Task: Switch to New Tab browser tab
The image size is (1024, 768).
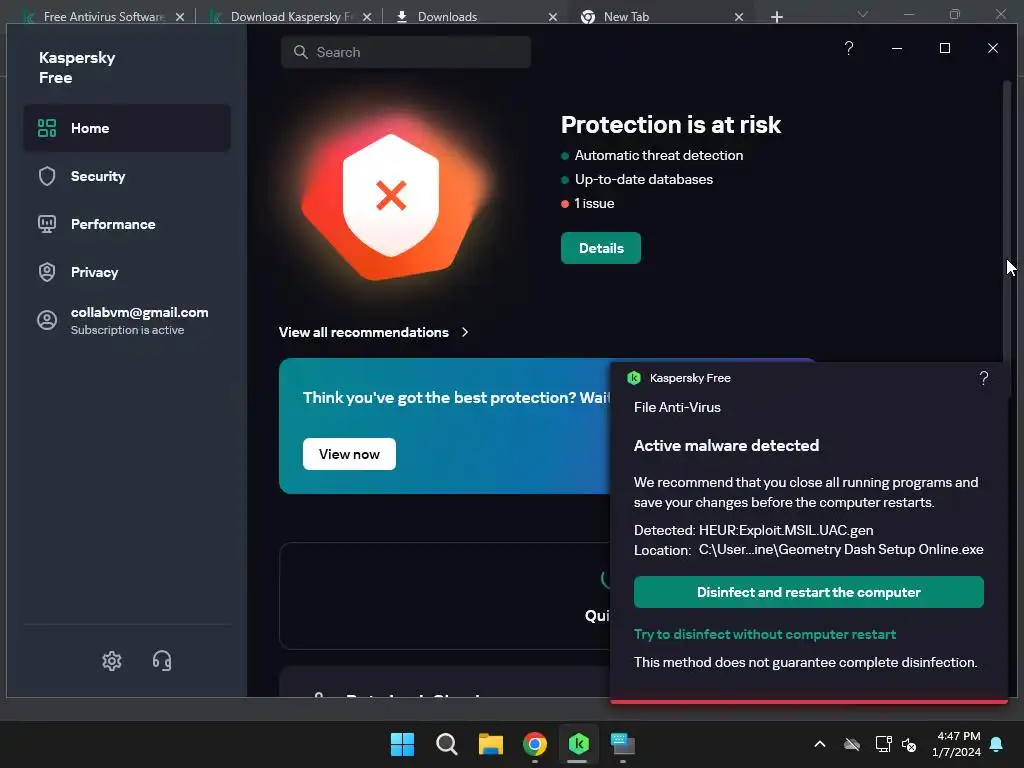Action: click(626, 17)
